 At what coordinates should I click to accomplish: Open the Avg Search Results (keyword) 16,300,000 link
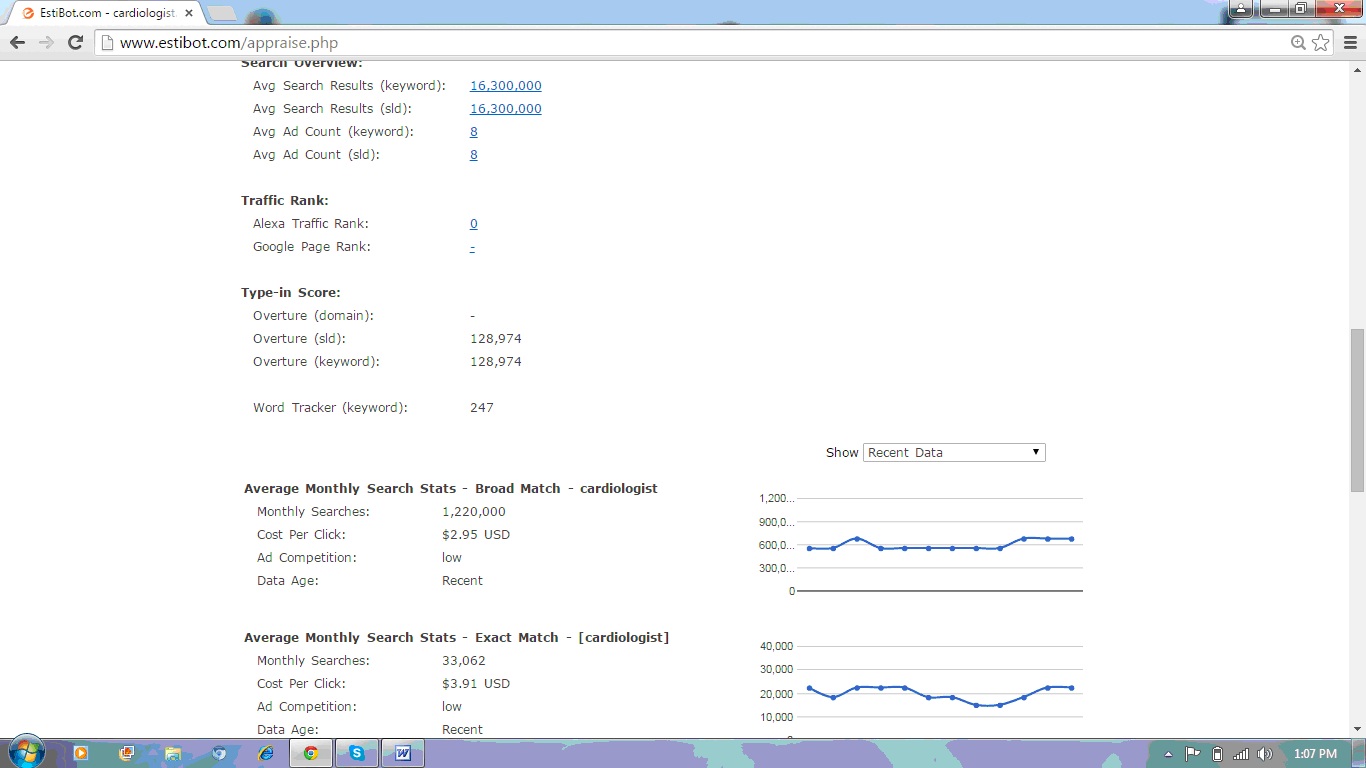[x=505, y=86]
